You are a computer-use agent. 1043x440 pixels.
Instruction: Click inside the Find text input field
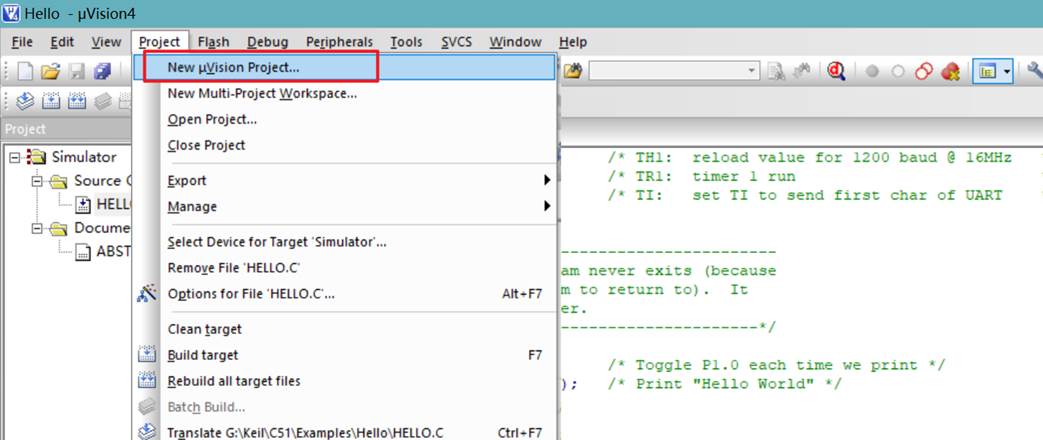tap(667, 71)
